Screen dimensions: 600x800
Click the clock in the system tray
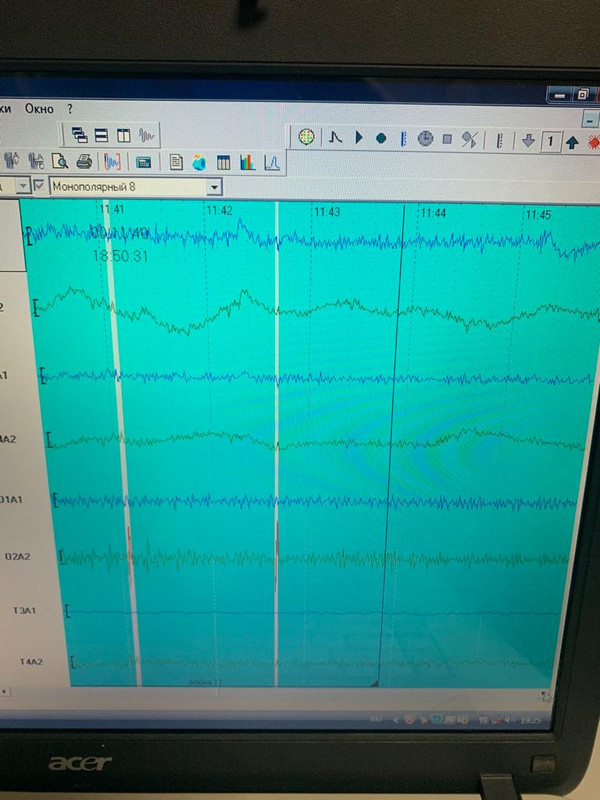click(x=531, y=720)
